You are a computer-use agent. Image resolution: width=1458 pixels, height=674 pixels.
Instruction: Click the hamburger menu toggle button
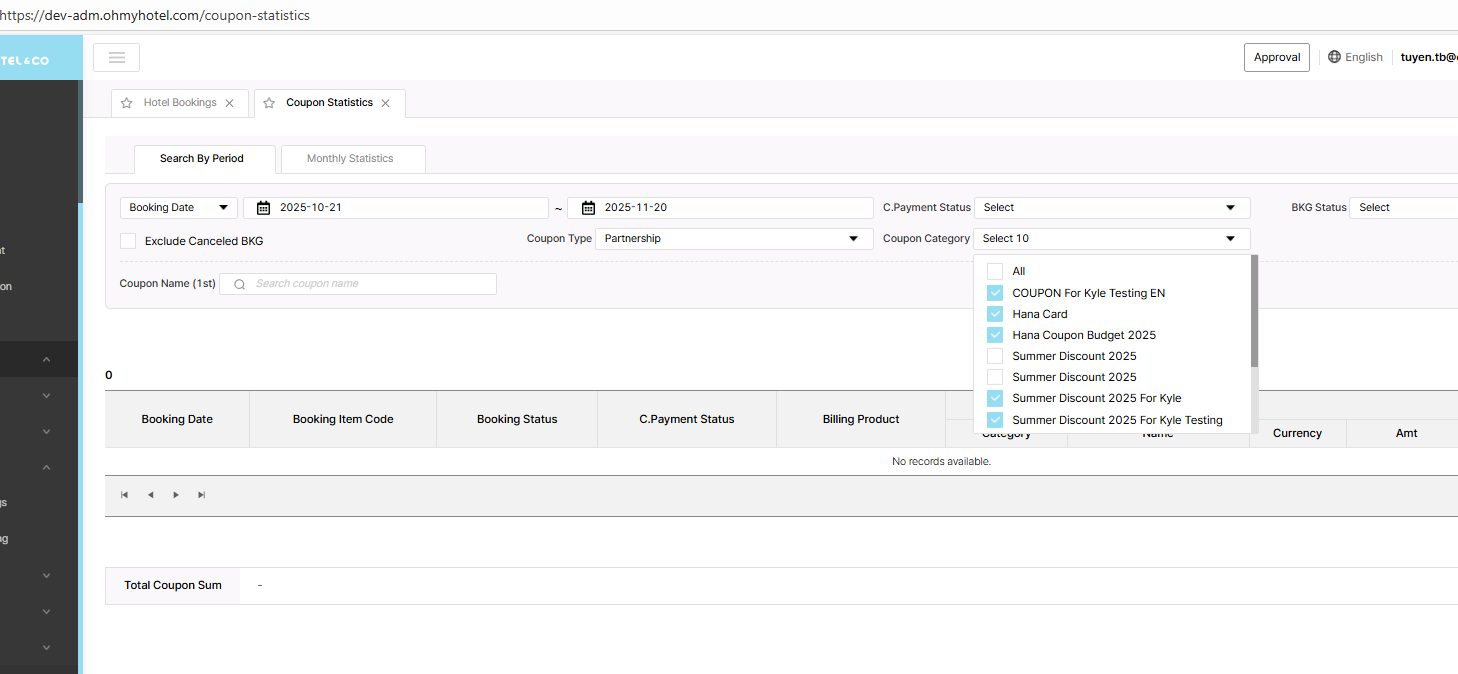click(116, 58)
